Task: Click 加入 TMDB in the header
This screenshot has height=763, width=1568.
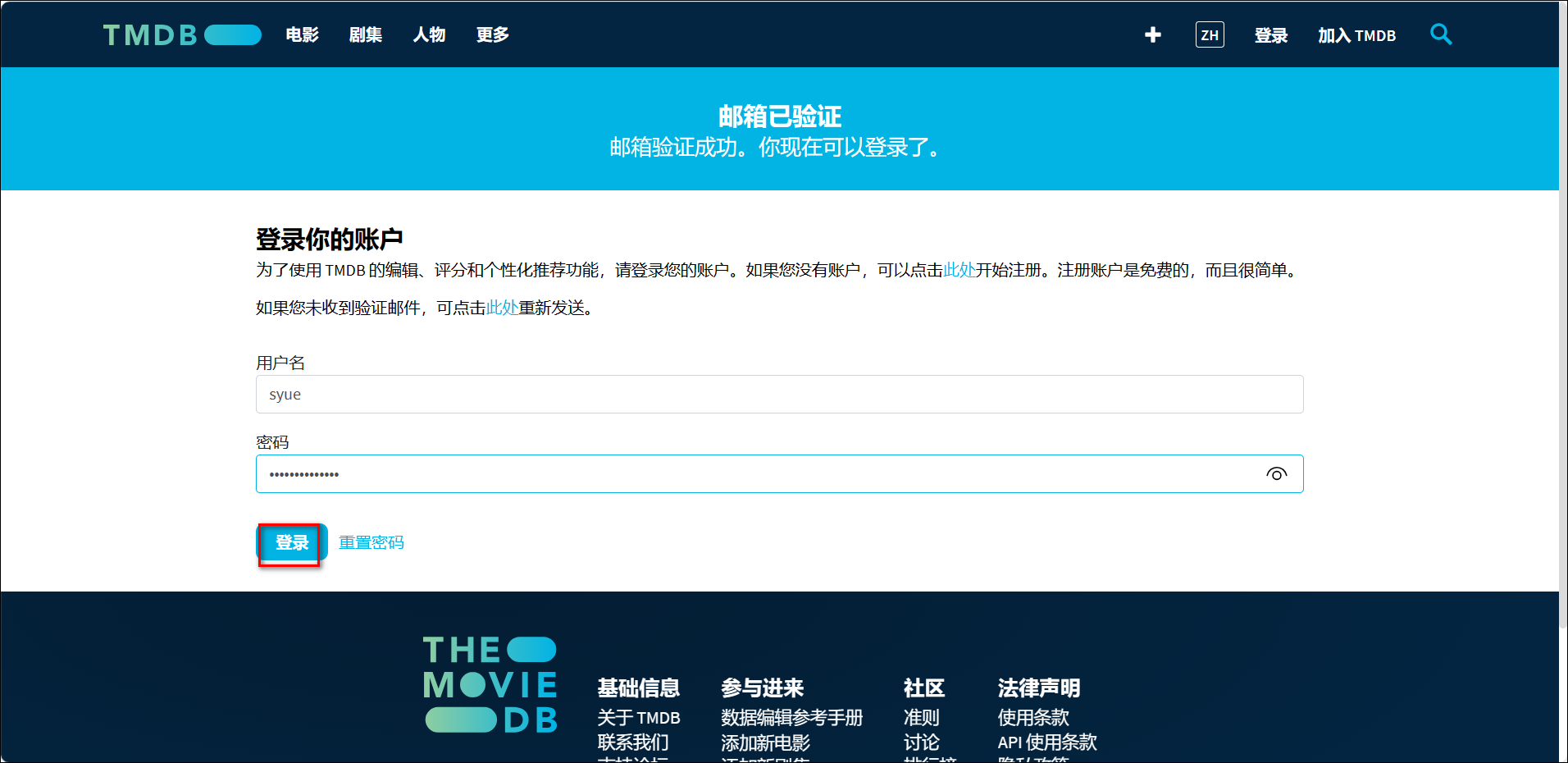Action: pyautogui.click(x=1356, y=35)
